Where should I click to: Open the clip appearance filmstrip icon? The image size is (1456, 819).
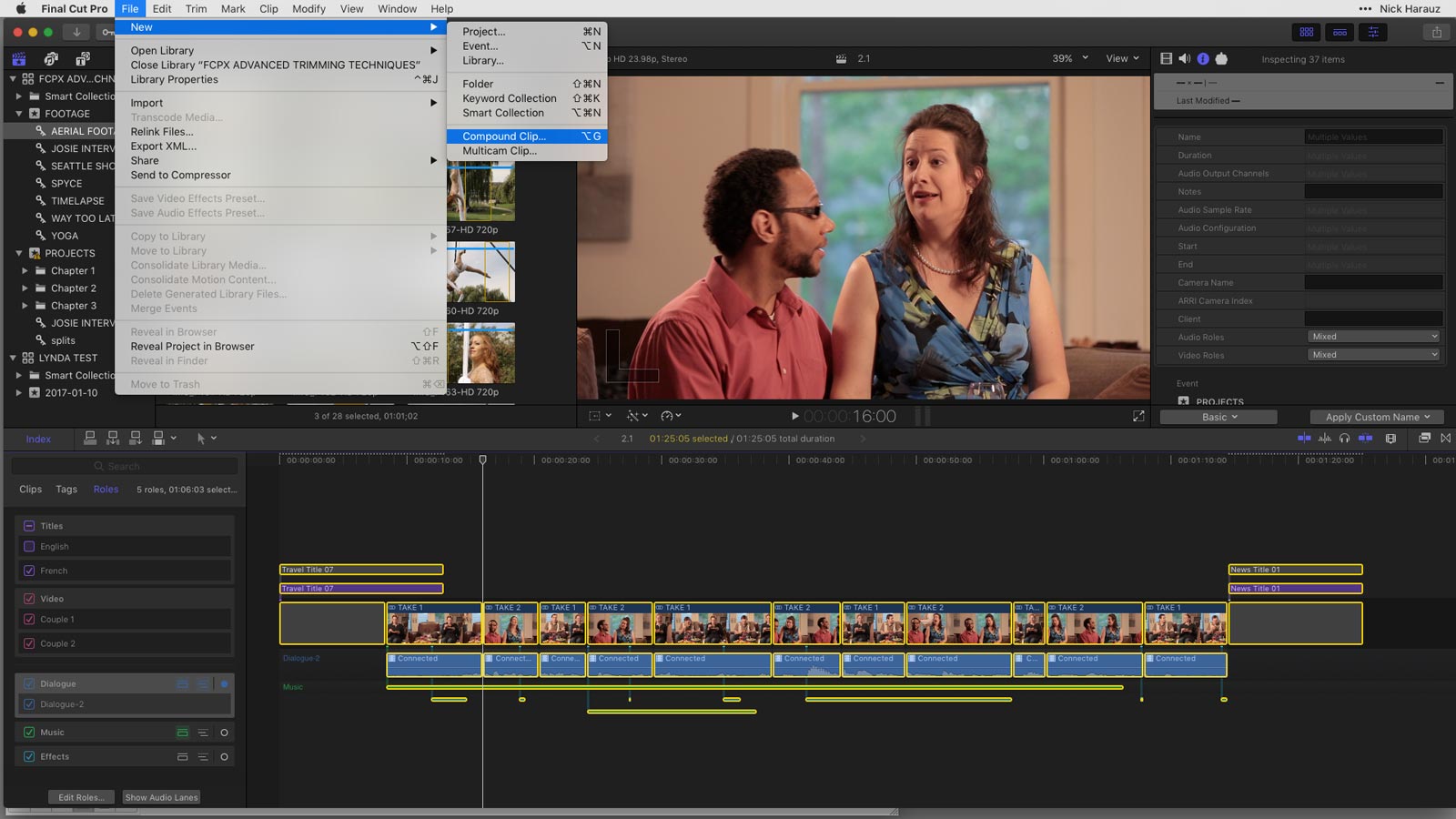tap(1390, 439)
